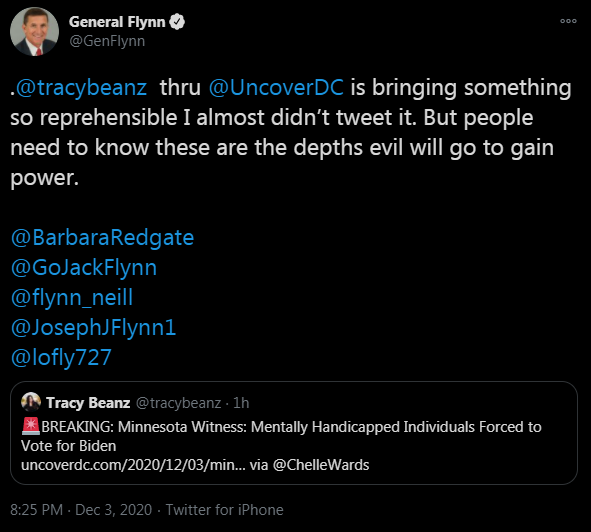Screen dimensions: 591x532
Task: Open Tracy Beanz name in quoted tweet
Action: coord(88,403)
